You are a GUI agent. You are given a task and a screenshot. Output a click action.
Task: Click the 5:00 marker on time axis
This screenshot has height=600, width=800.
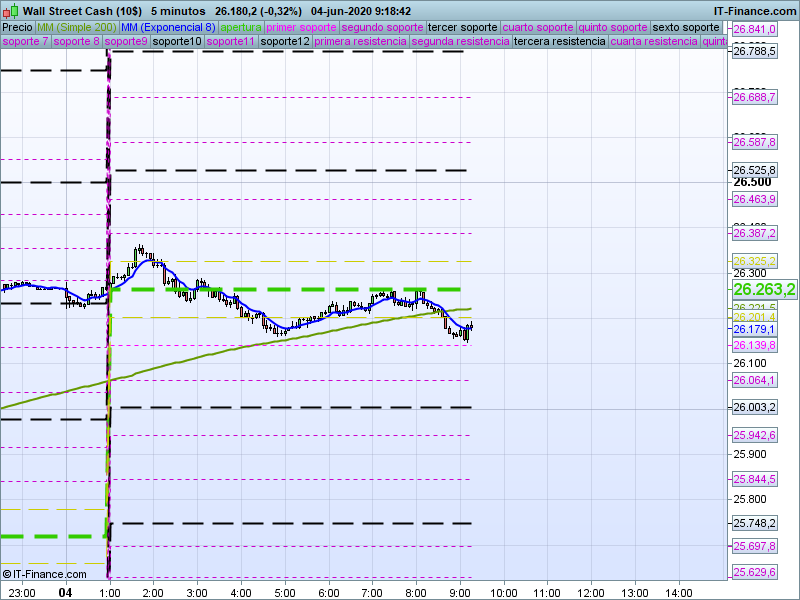pyautogui.click(x=284, y=592)
